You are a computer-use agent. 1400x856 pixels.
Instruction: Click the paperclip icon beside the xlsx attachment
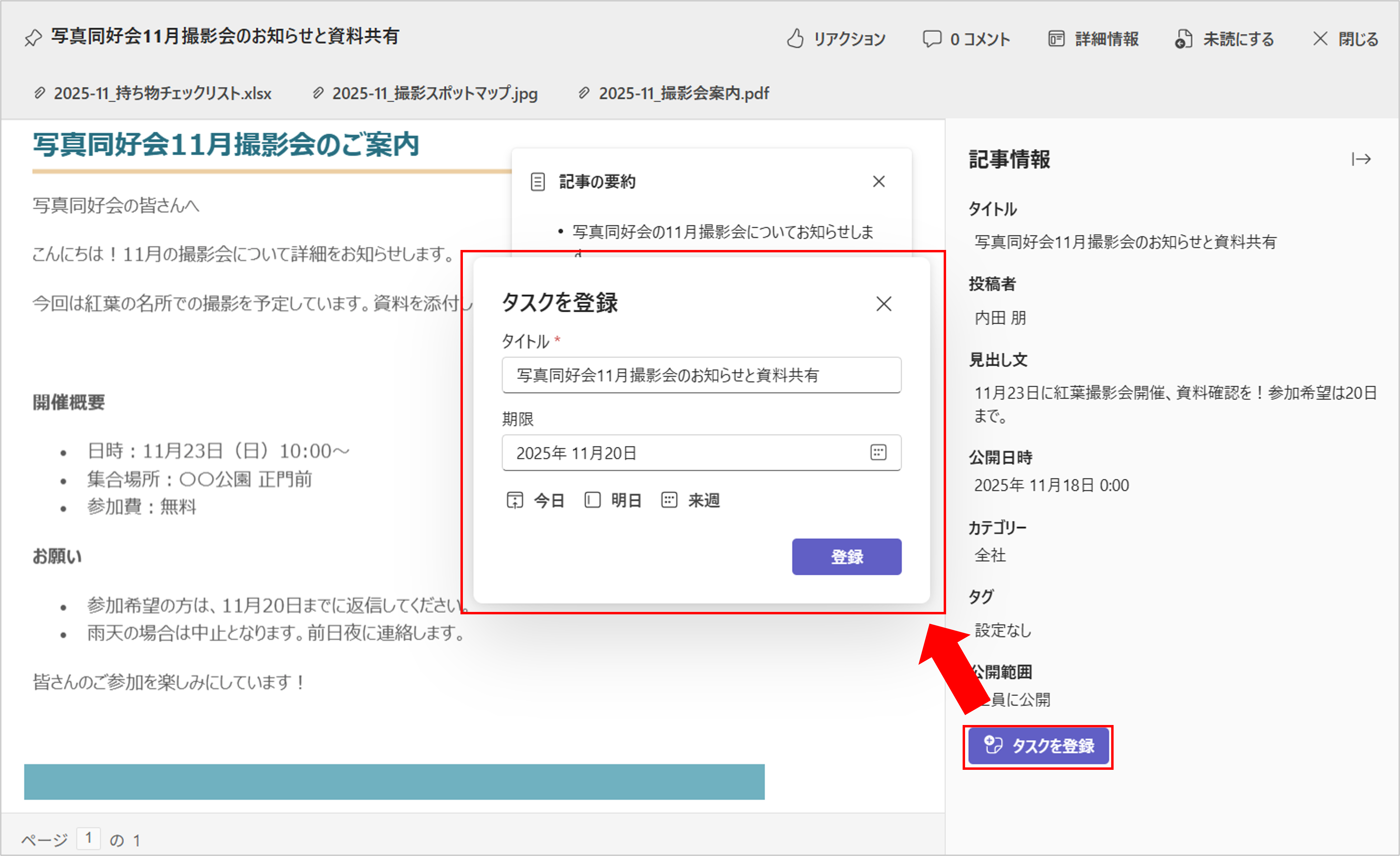pos(39,93)
